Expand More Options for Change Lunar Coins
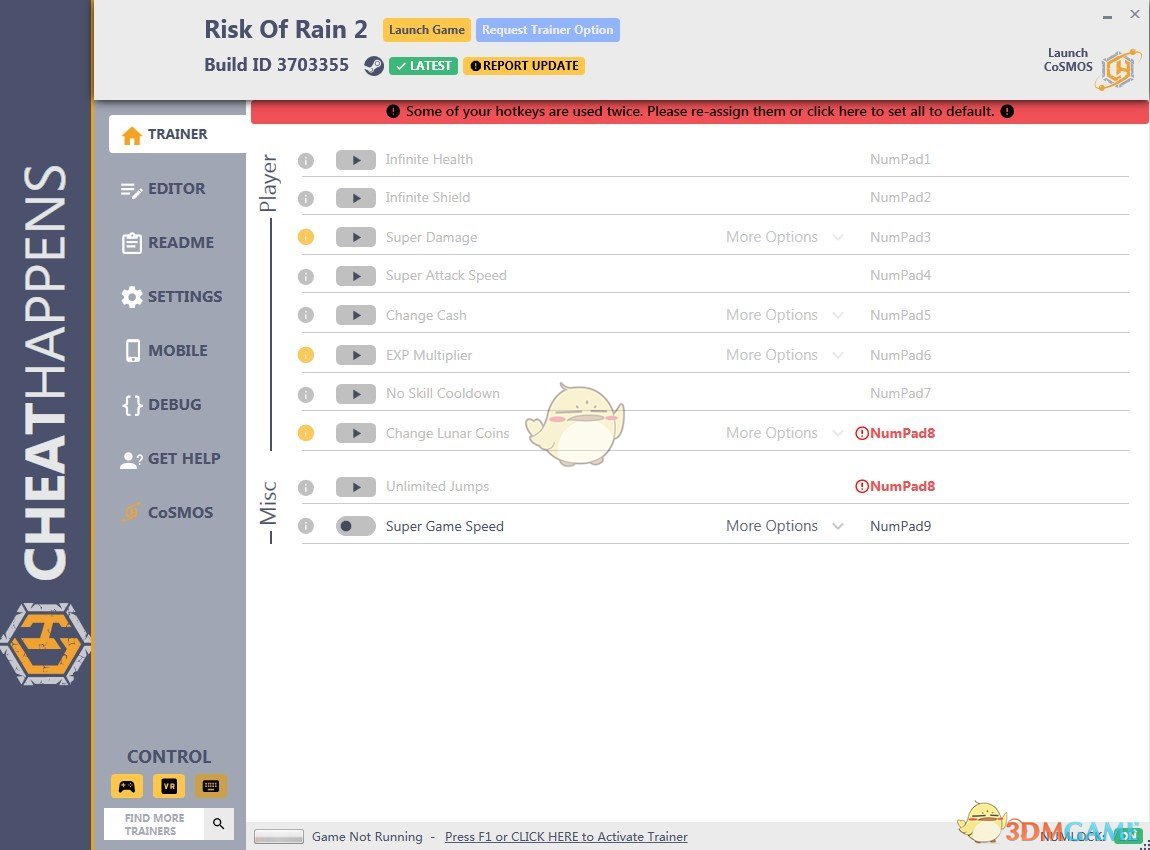Viewport: 1150px width, 850px height. coord(784,433)
